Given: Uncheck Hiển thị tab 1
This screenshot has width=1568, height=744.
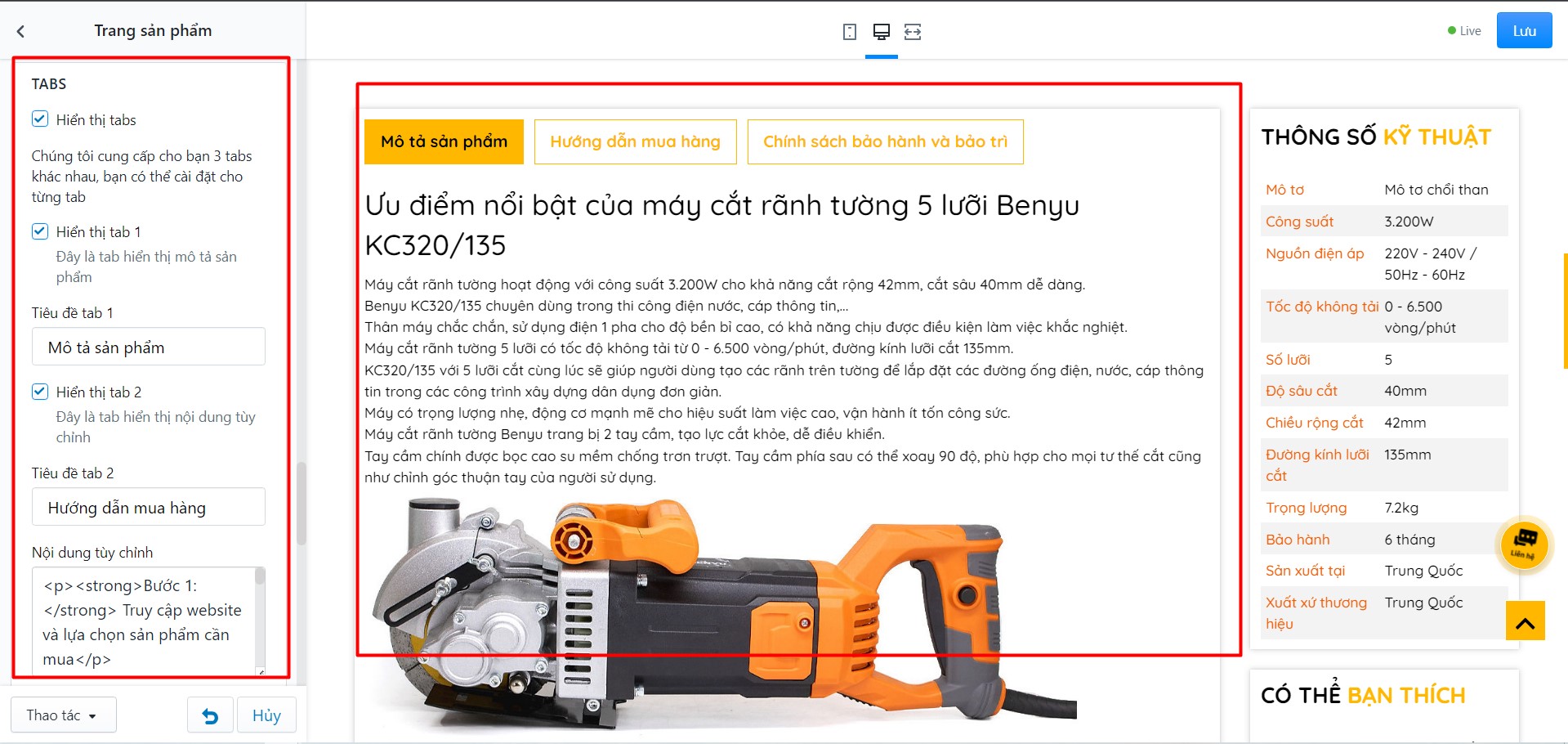Looking at the screenshot, I should tap(40, 231).
